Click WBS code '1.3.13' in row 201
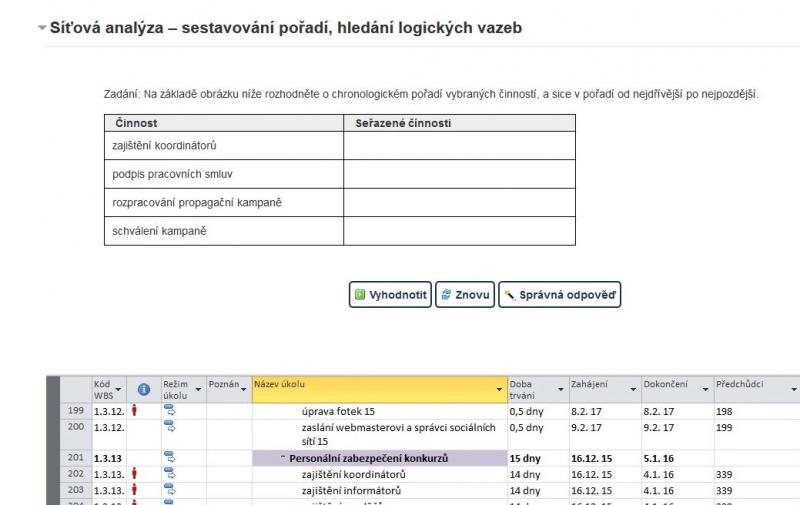800x505 pixels. [108, 459]
